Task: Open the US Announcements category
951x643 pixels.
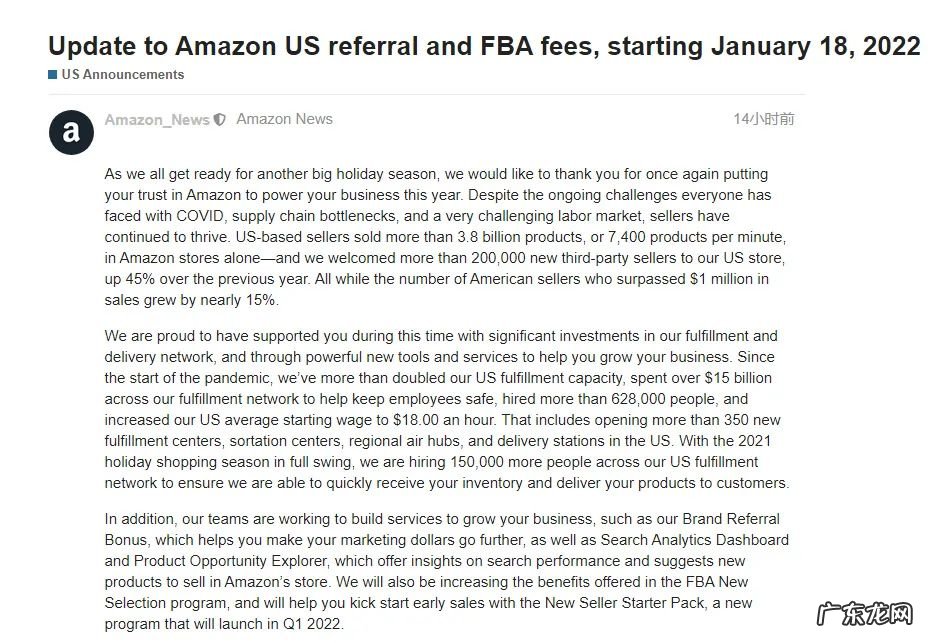Action: (x=122, y=74)
